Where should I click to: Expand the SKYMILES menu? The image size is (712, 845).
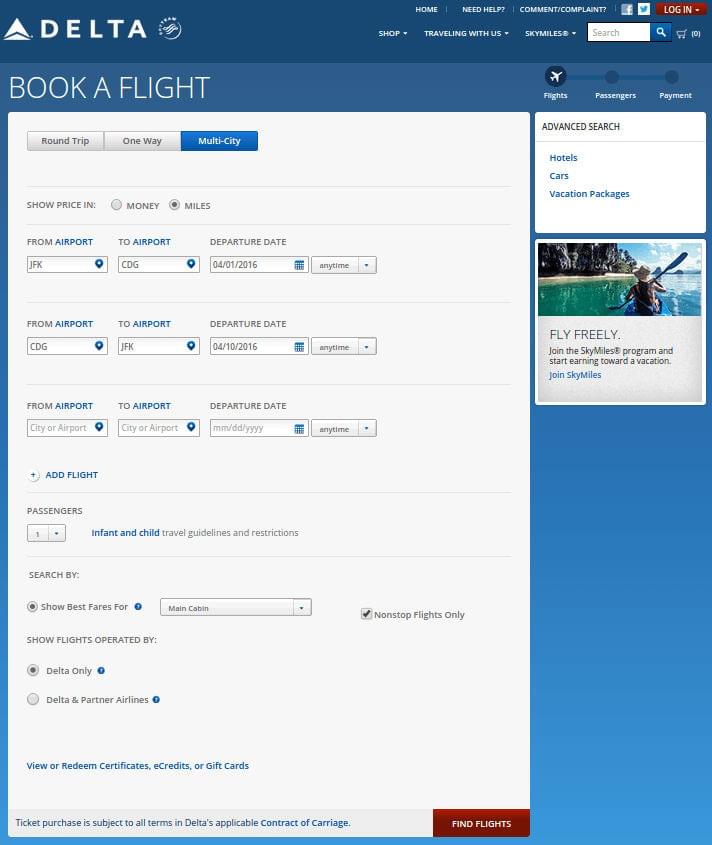(x=550, y=33)
